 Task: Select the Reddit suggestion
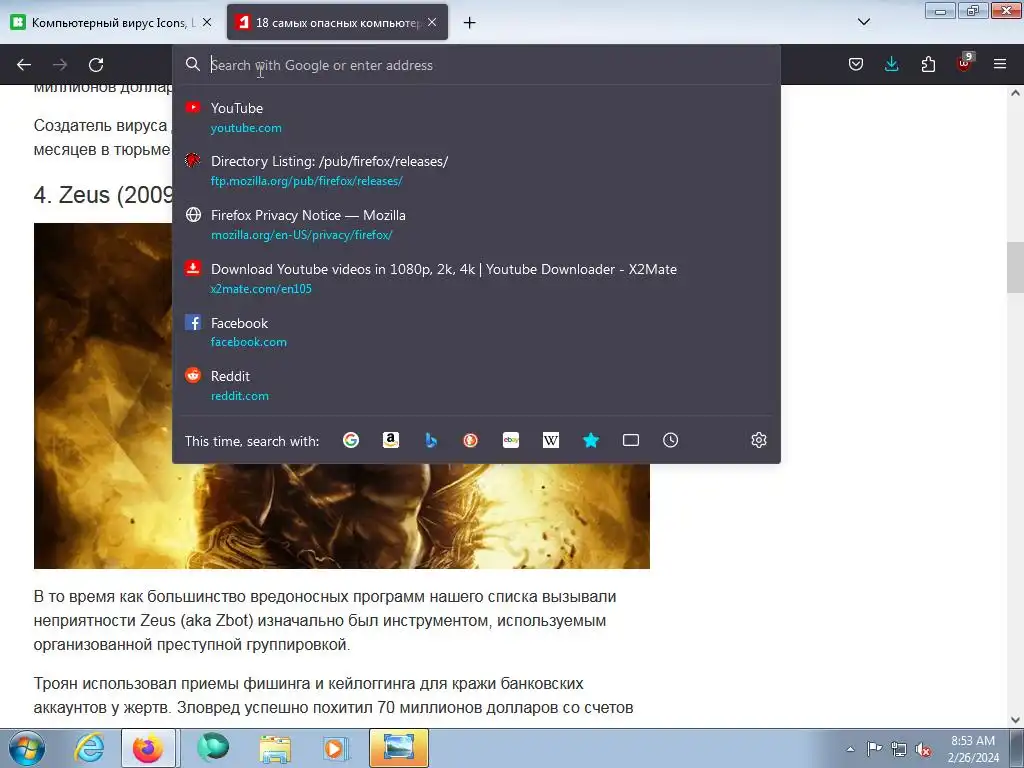pyautogui.click(x=477, y=385)
